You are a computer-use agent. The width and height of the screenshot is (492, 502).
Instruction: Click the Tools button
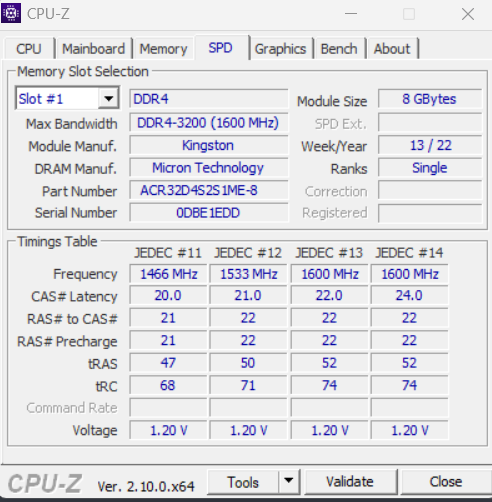243,482
